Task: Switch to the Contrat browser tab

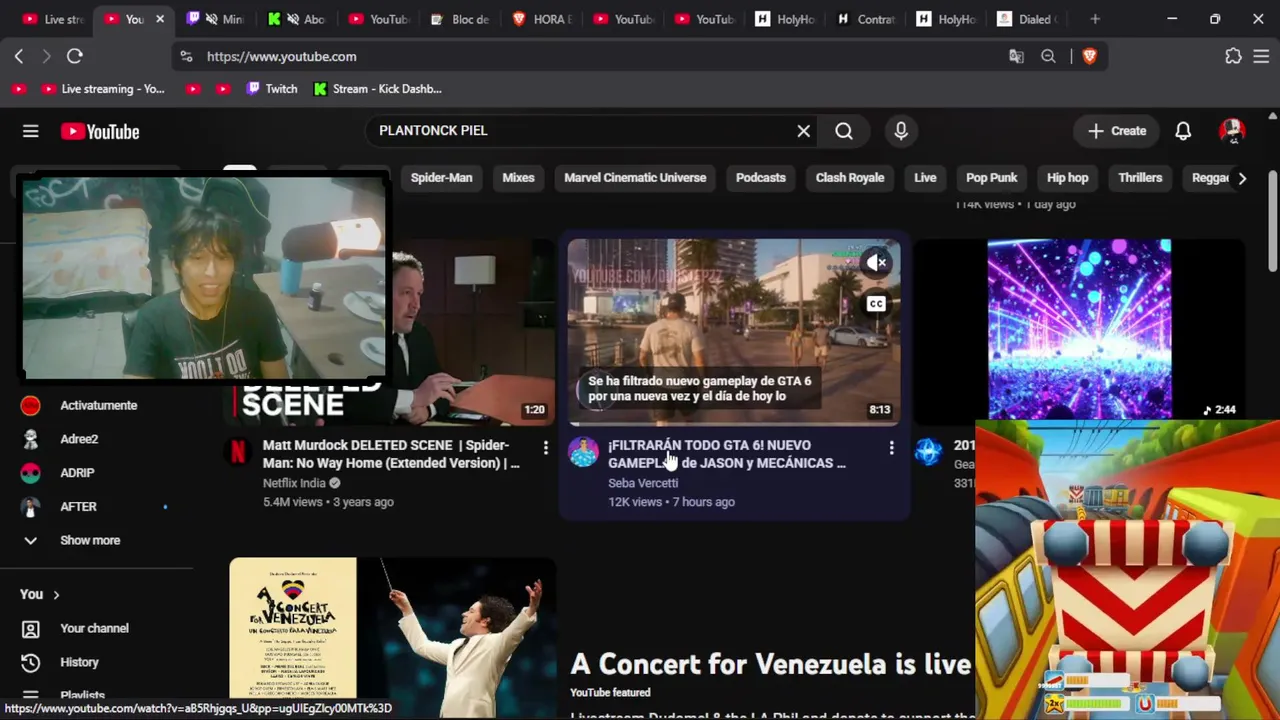Action: (x=866, y=19)
